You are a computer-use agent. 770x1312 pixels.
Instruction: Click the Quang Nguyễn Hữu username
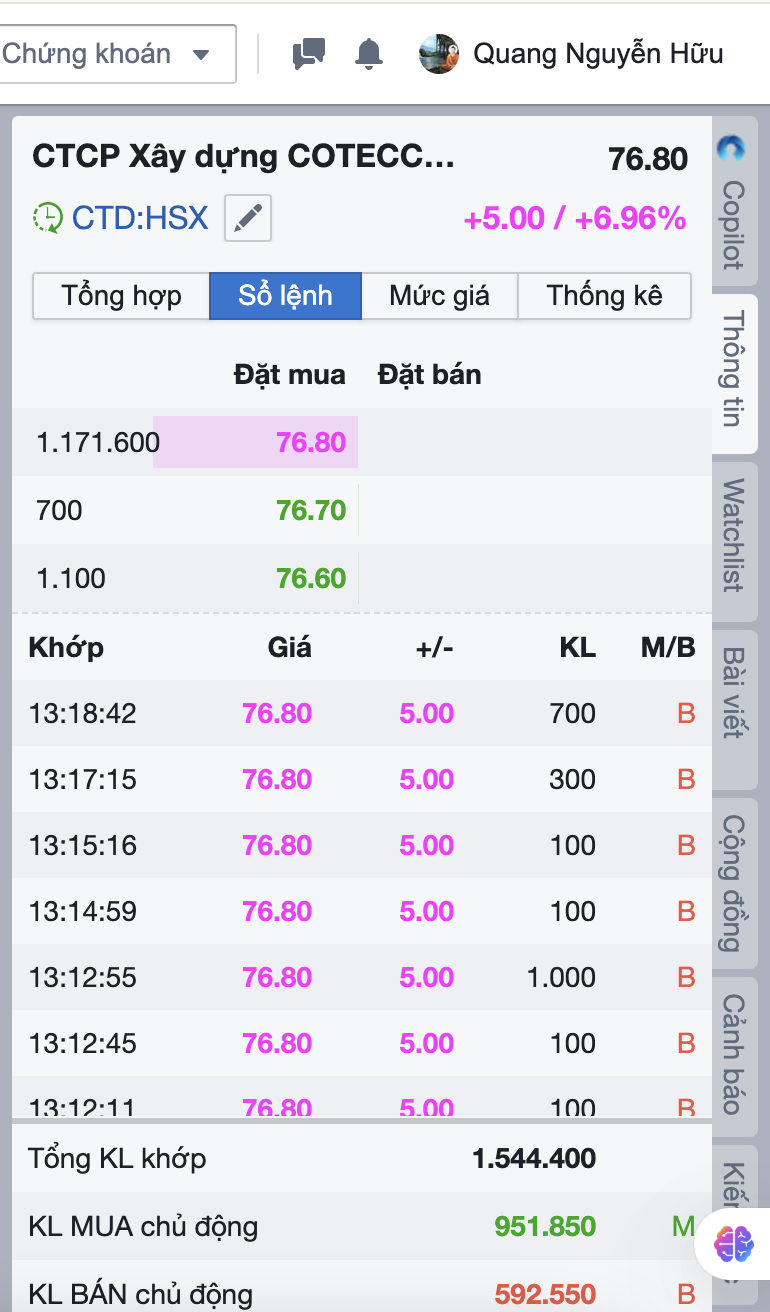click(597, 54)
